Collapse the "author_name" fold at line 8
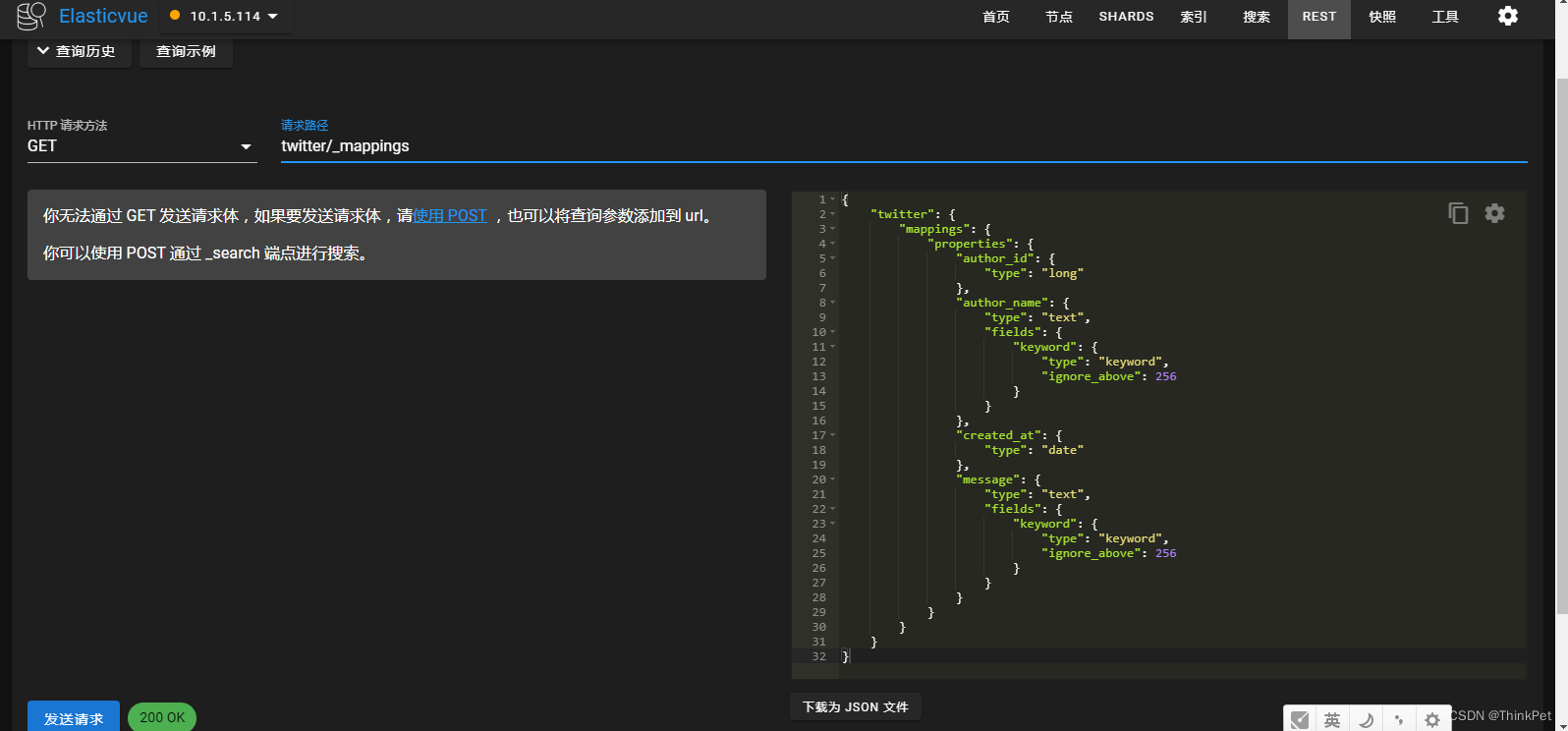This screenshot has height=731, width=1568. click(833, 303)
